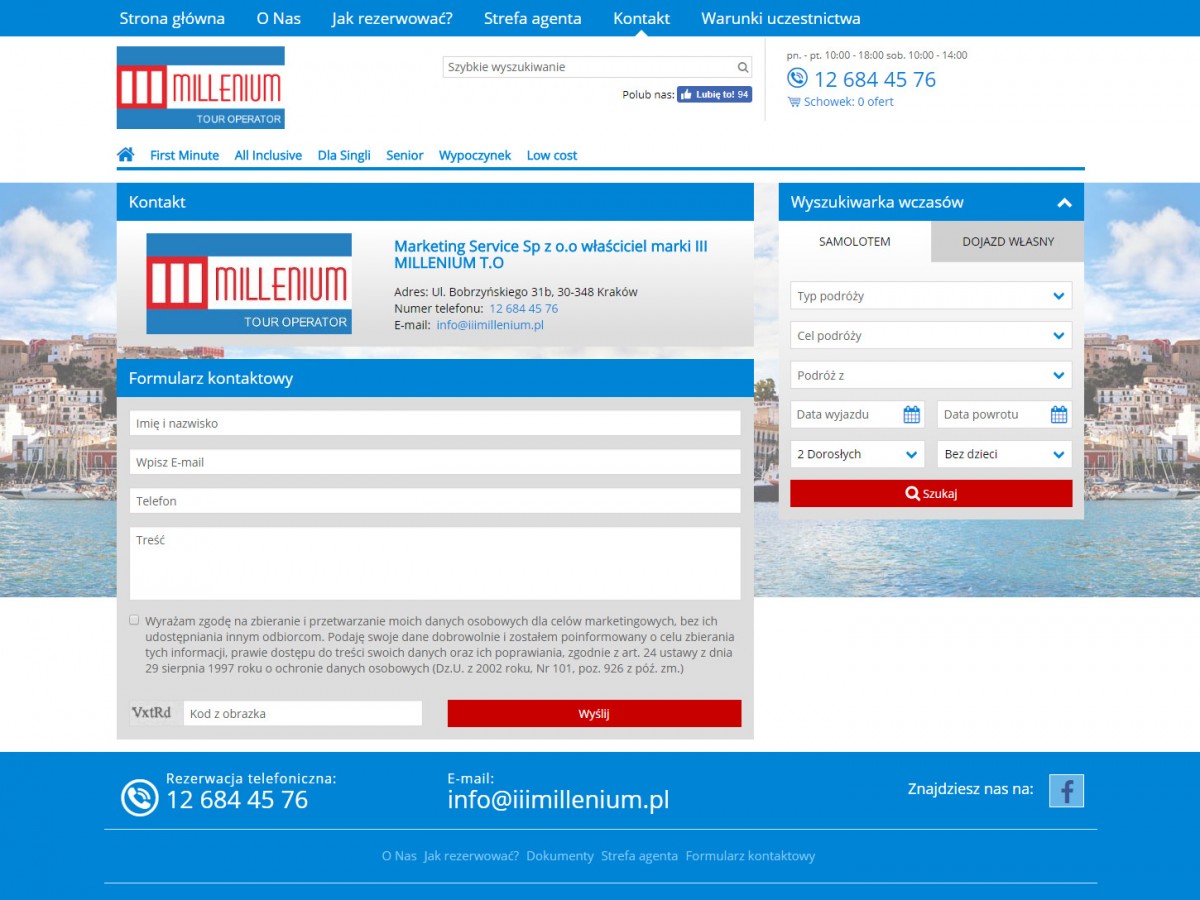Open Jak rezerwować? in top menu
Viewport: 1200px width, 900px height.
pos(392,18)
